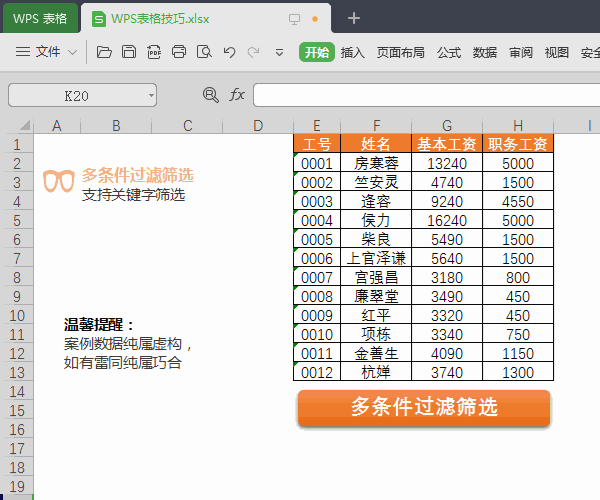Select cell containing 4550

pos(518,201)
